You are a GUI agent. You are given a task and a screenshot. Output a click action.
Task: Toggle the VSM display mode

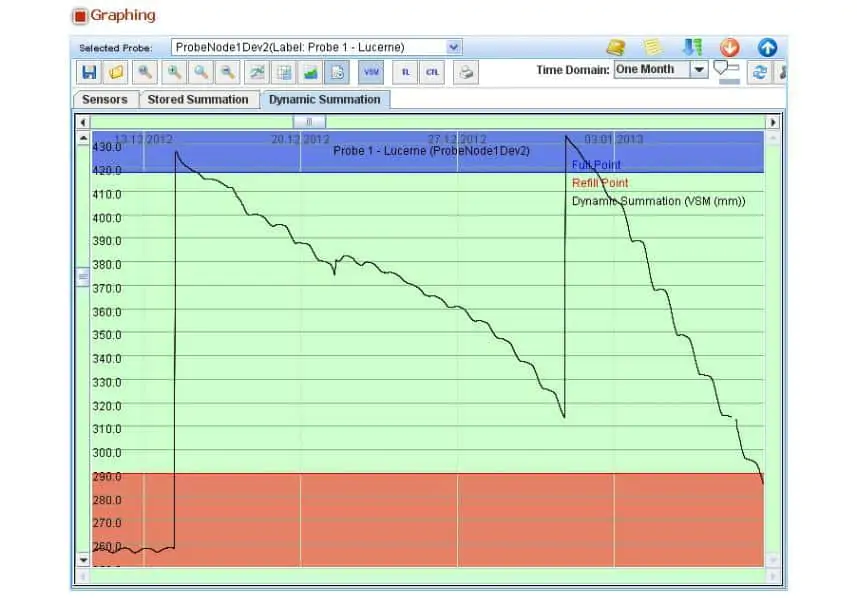point(370,71)
